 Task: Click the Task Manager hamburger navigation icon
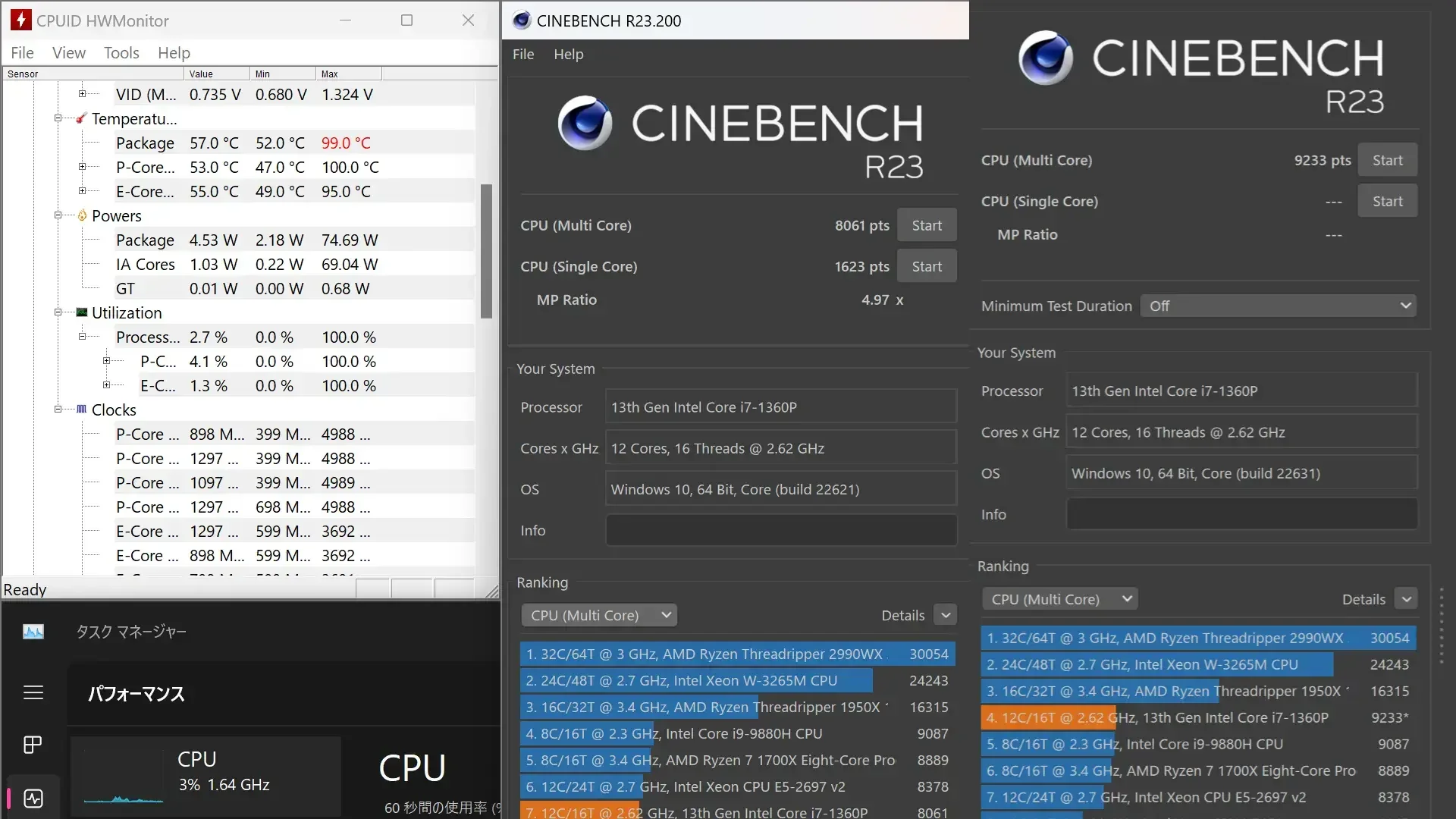click(33, 692)
